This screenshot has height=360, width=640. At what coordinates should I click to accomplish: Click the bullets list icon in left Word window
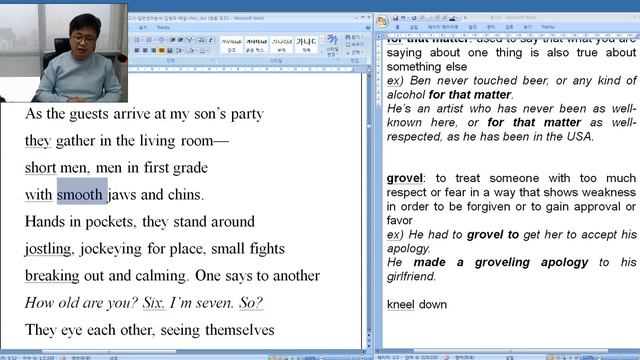pyautogui.click(x=138, y=40)
